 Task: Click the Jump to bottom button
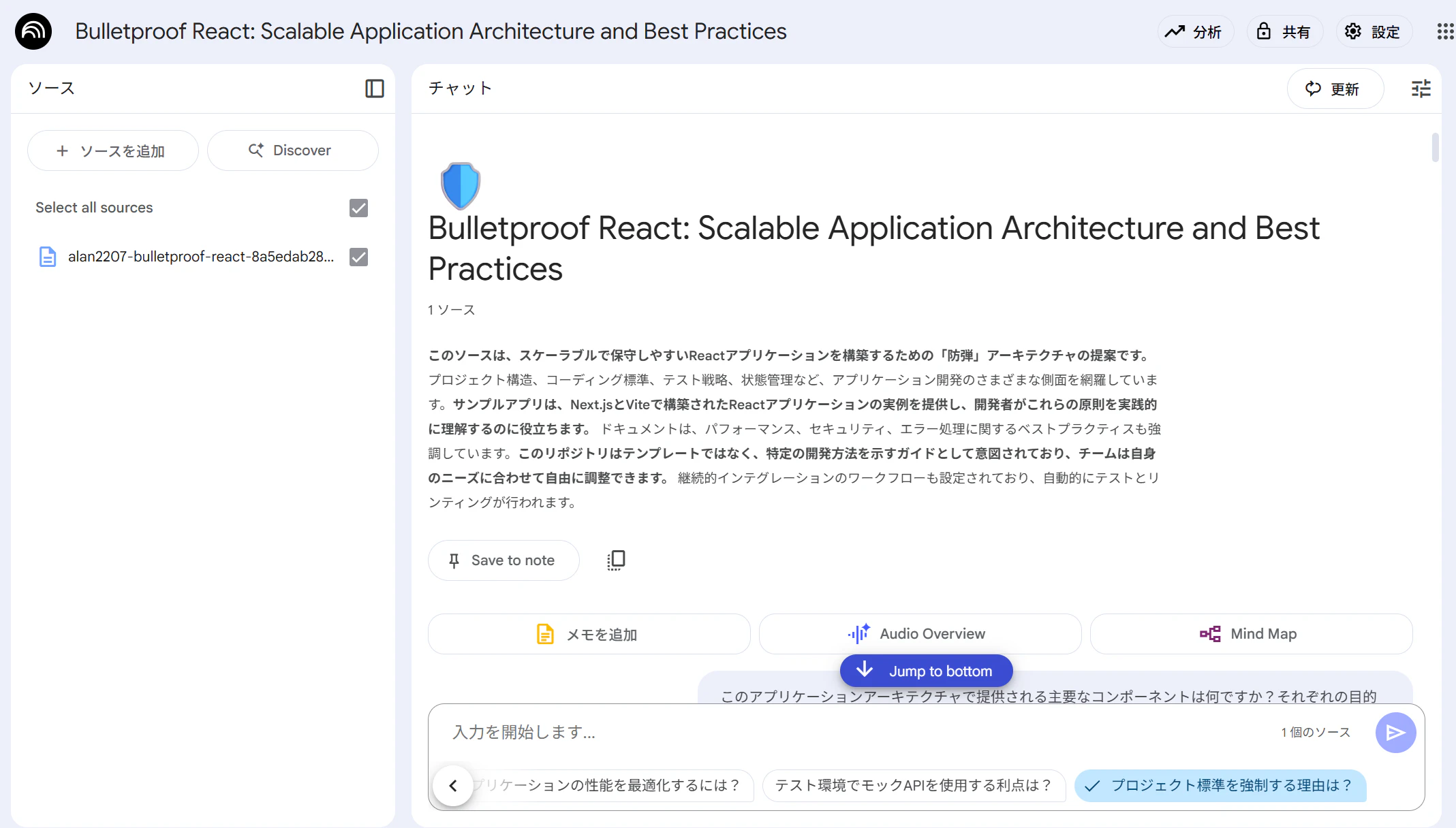pos(926,671)
